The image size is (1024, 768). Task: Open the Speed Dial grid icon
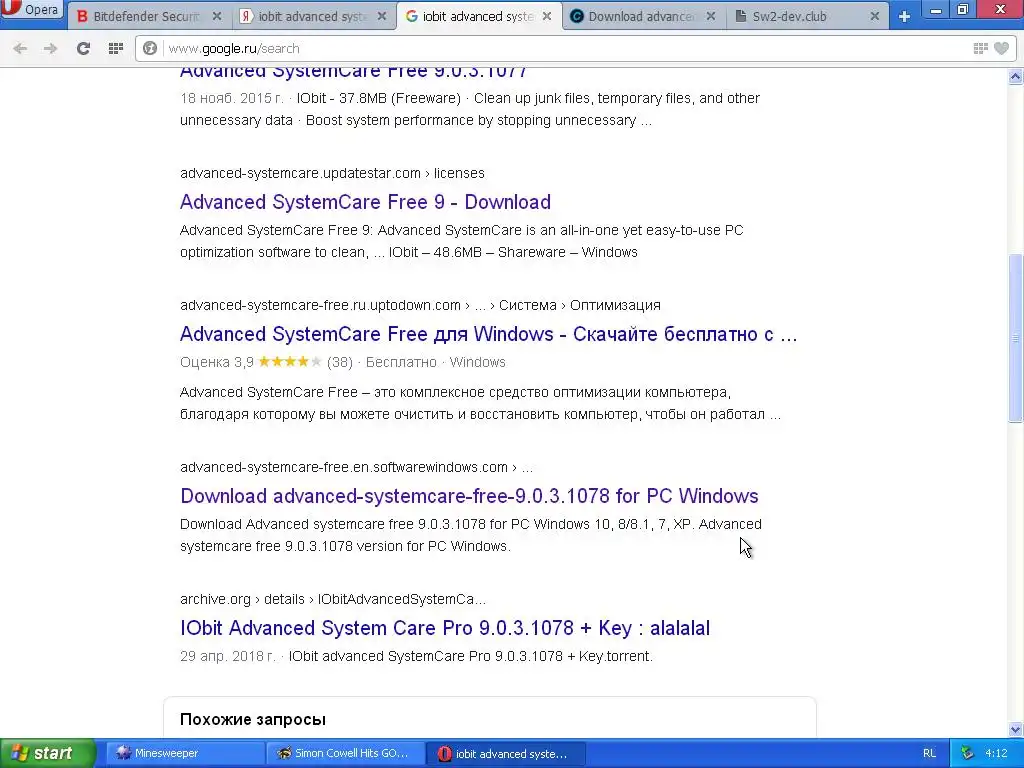116,48
